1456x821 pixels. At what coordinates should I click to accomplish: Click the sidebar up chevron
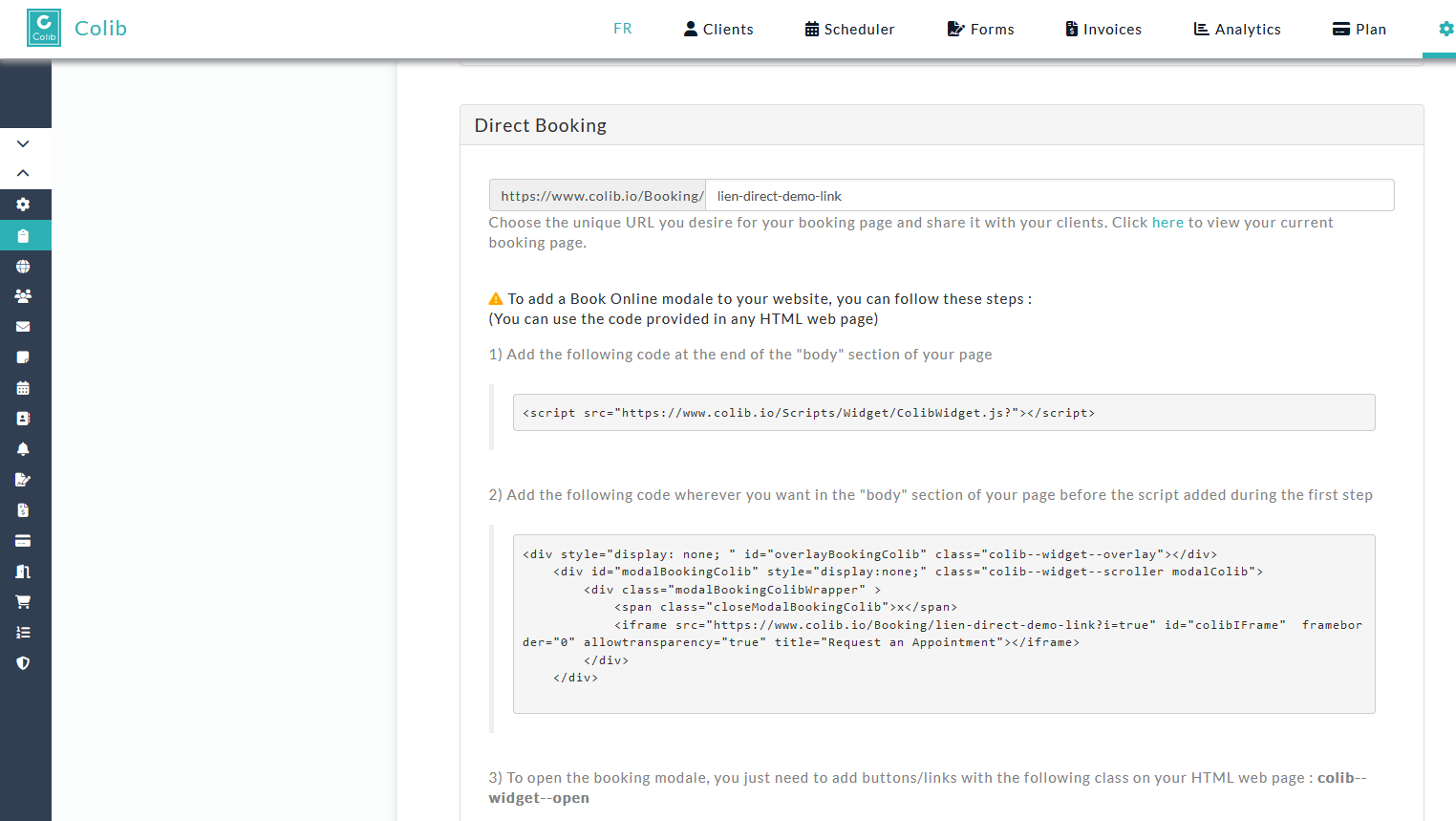point(23,173)
